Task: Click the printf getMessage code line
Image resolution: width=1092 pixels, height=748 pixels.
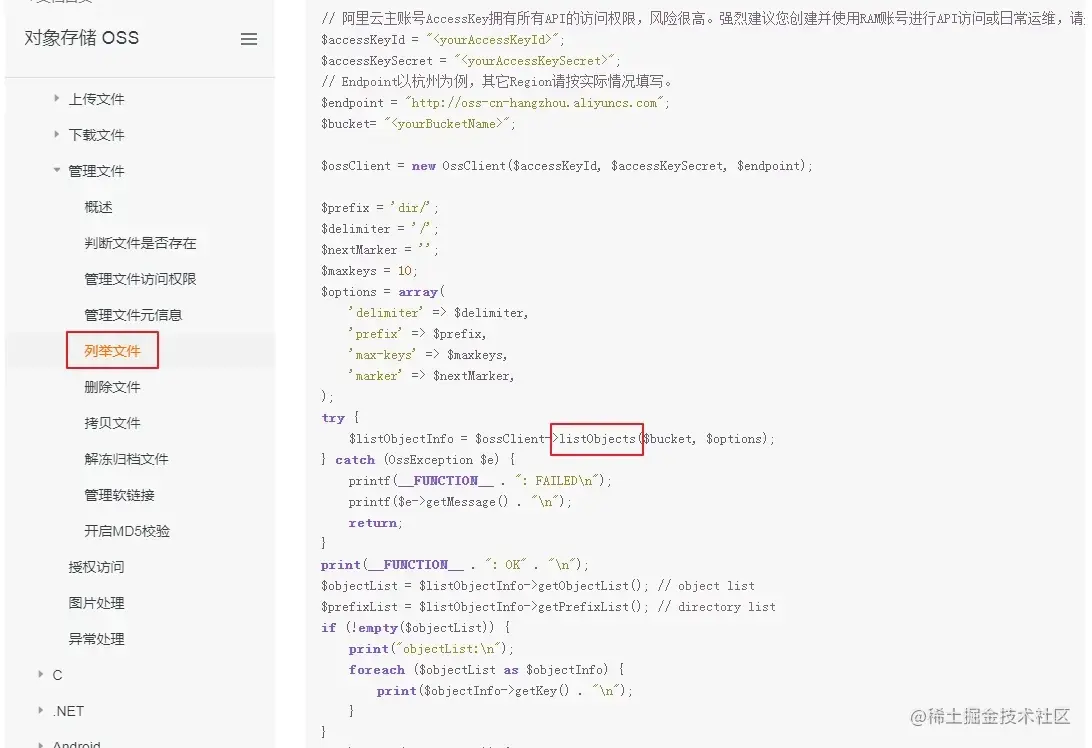Action: click(x=460, y=501)
